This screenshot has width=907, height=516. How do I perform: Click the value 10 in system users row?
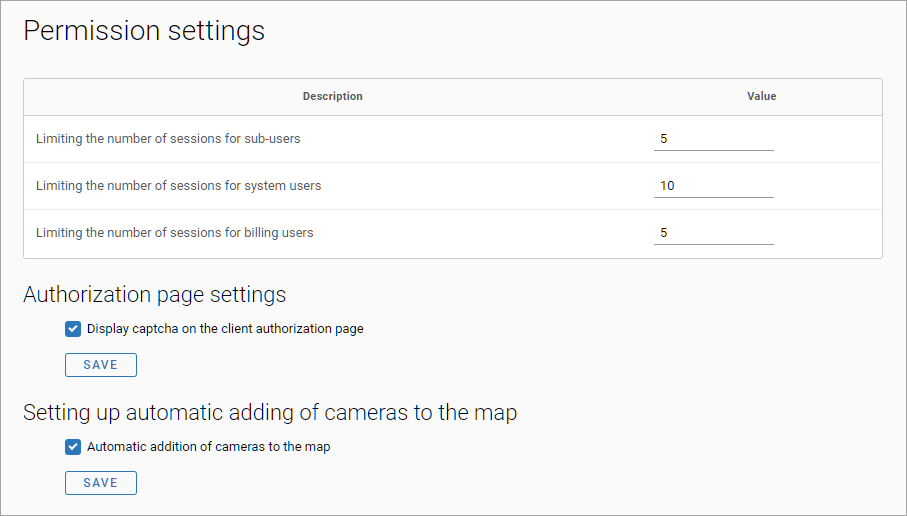coord(668,186)
